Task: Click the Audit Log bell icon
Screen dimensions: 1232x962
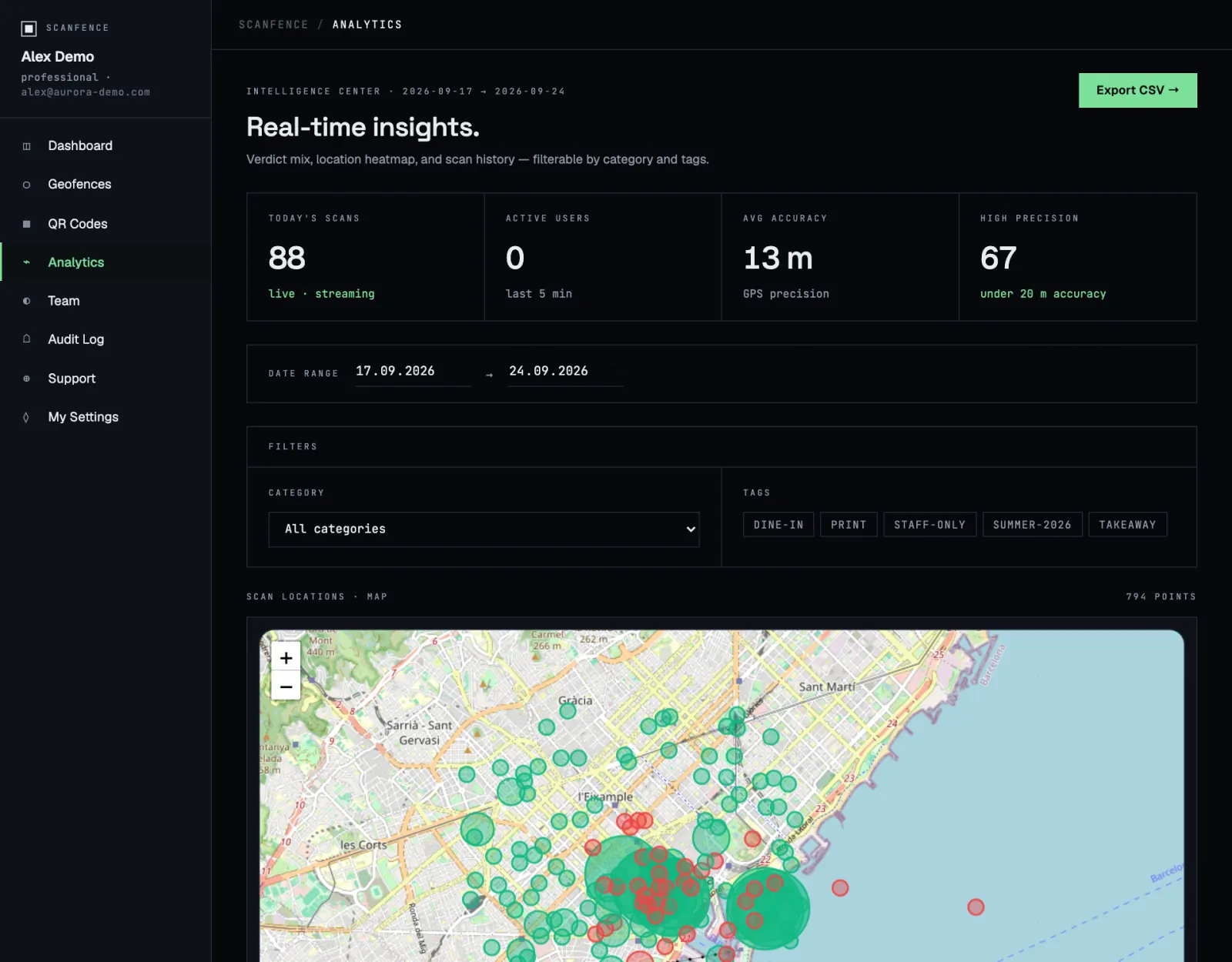Action: (27, 339)
